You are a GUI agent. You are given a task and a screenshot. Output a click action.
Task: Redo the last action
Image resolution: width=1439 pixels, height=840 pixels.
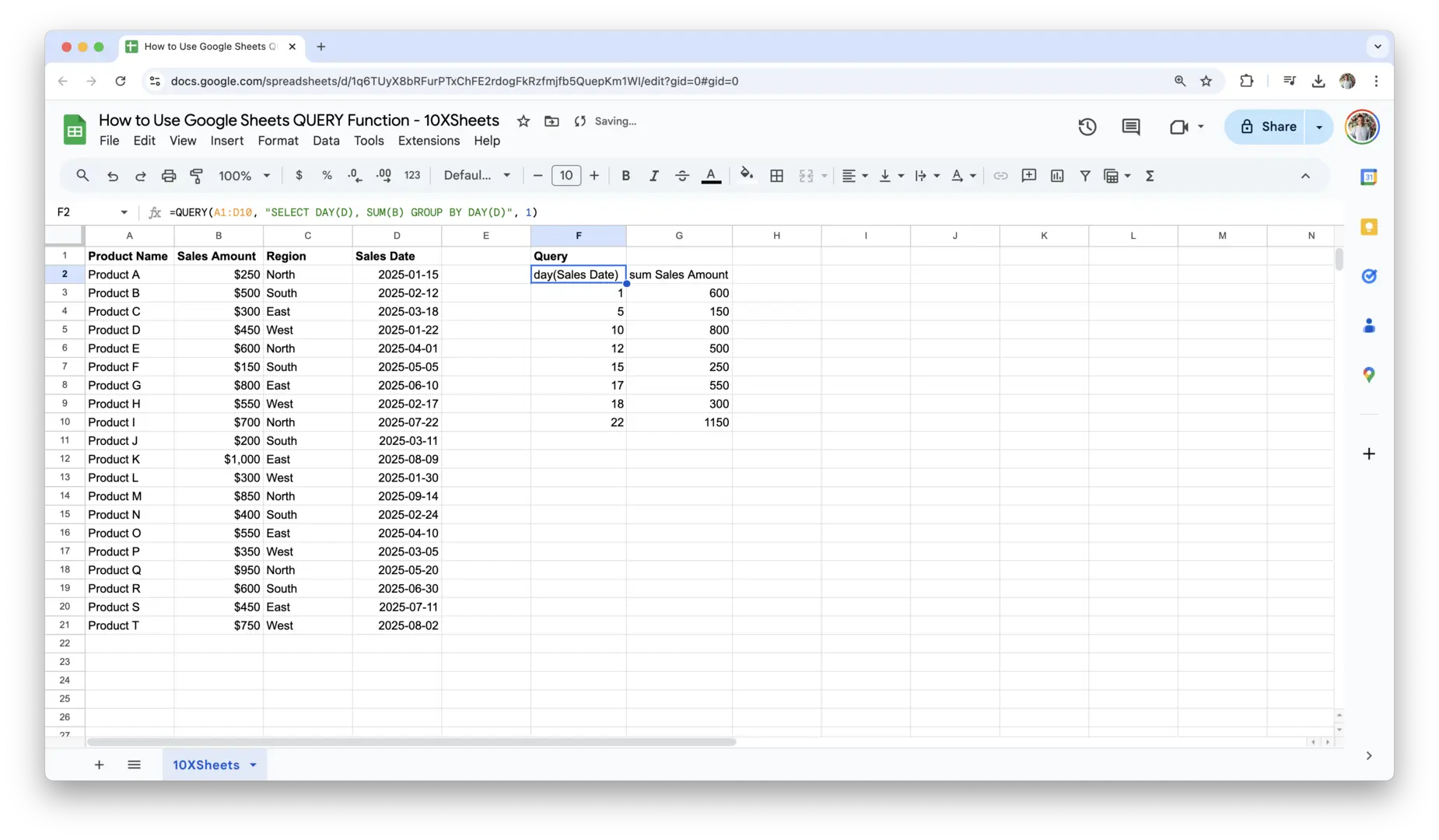(140, 176)
